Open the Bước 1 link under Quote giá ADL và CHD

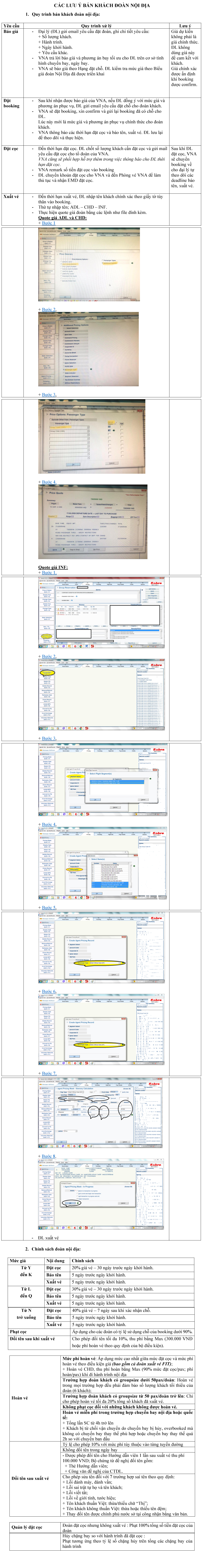(48, 223)
